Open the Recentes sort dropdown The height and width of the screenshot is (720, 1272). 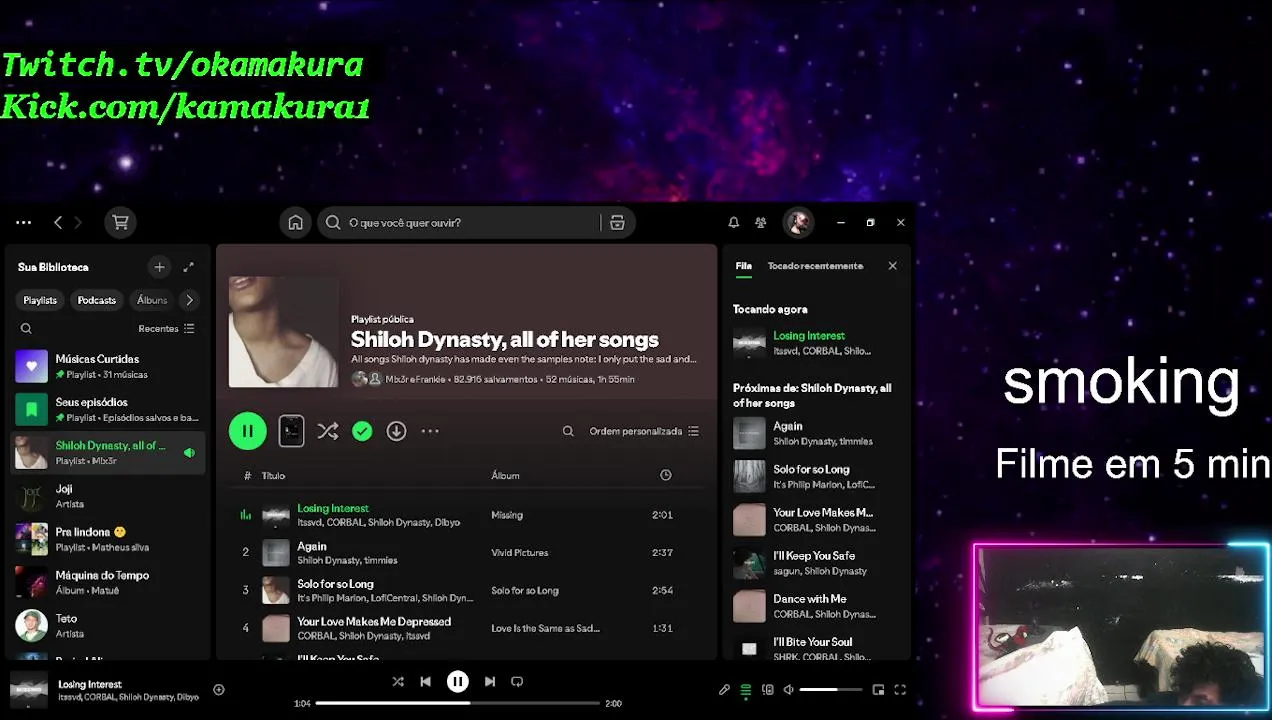166,329
